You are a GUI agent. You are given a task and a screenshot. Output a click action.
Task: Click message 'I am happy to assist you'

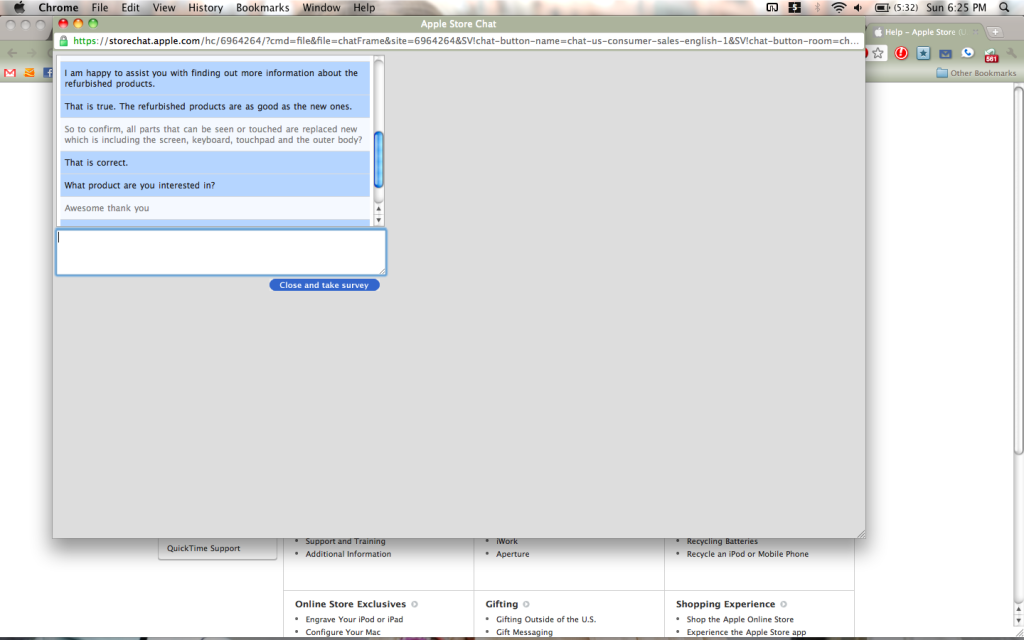(215, 78)
